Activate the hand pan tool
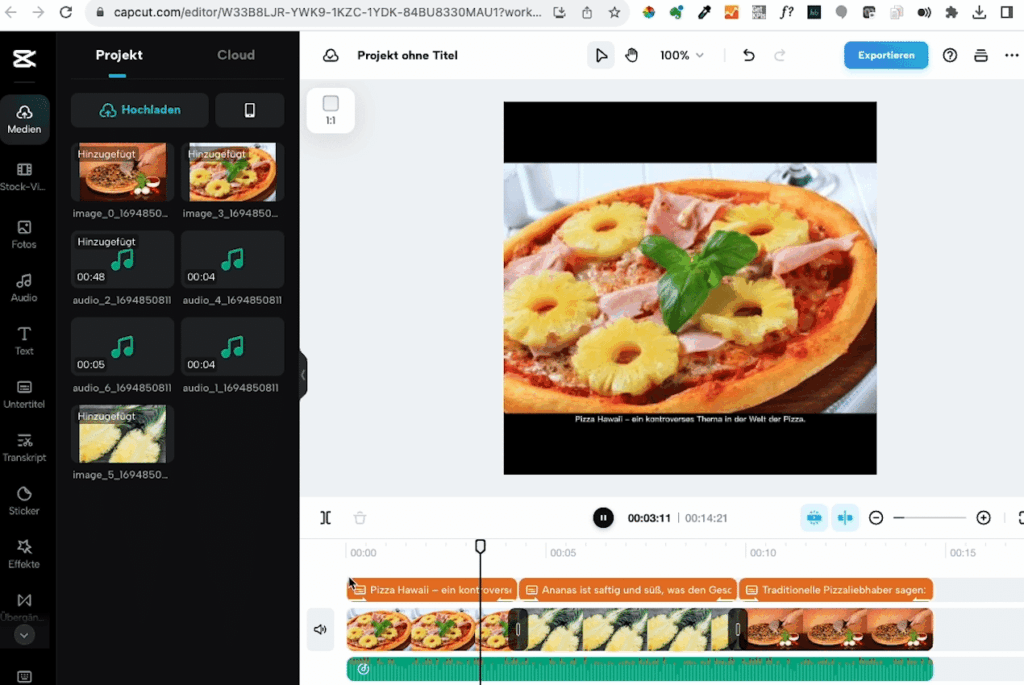 pos(632,56)
